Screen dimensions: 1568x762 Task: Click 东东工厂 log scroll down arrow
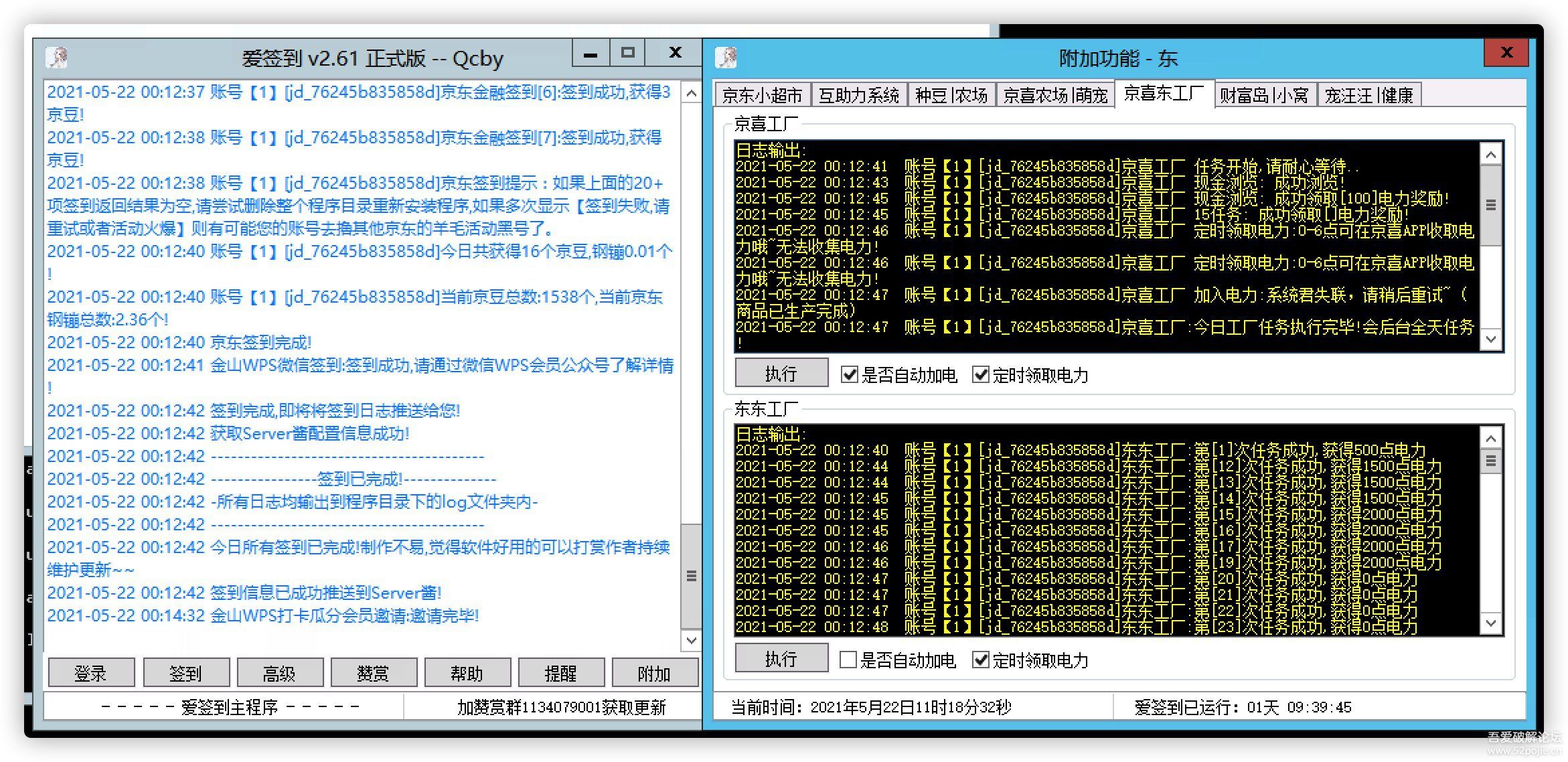click(1491, 623)
